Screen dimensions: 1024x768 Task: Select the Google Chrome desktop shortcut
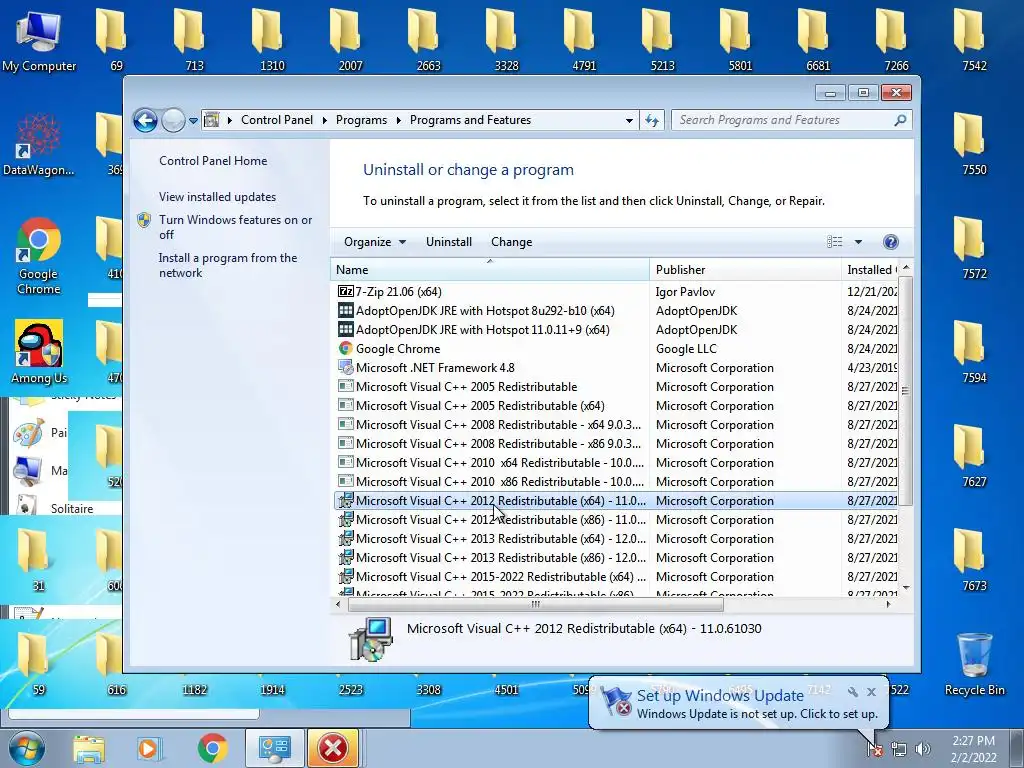coord(39,256)
